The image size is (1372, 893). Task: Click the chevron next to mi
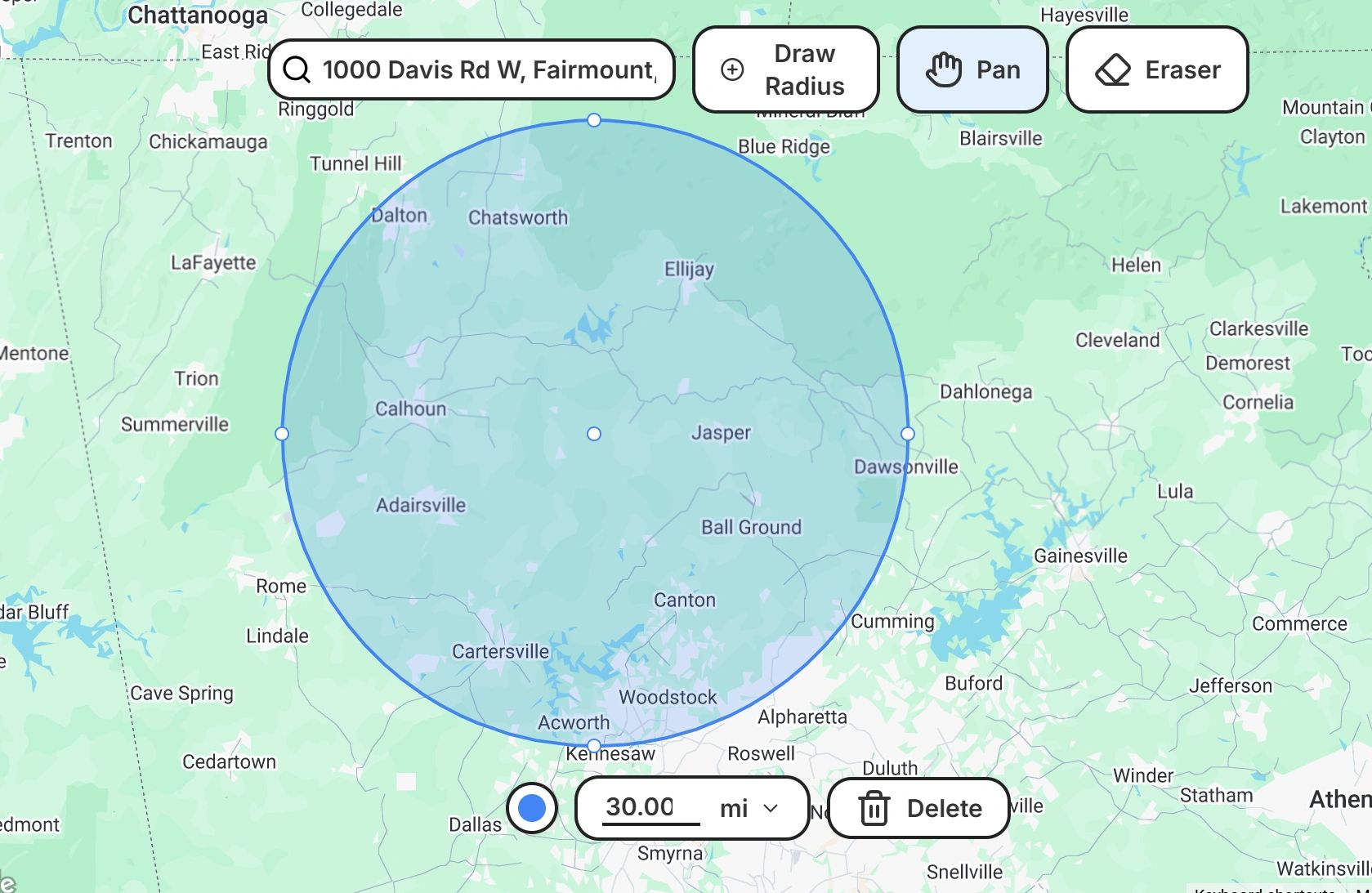pyautogui.click(x=771, y=809)
